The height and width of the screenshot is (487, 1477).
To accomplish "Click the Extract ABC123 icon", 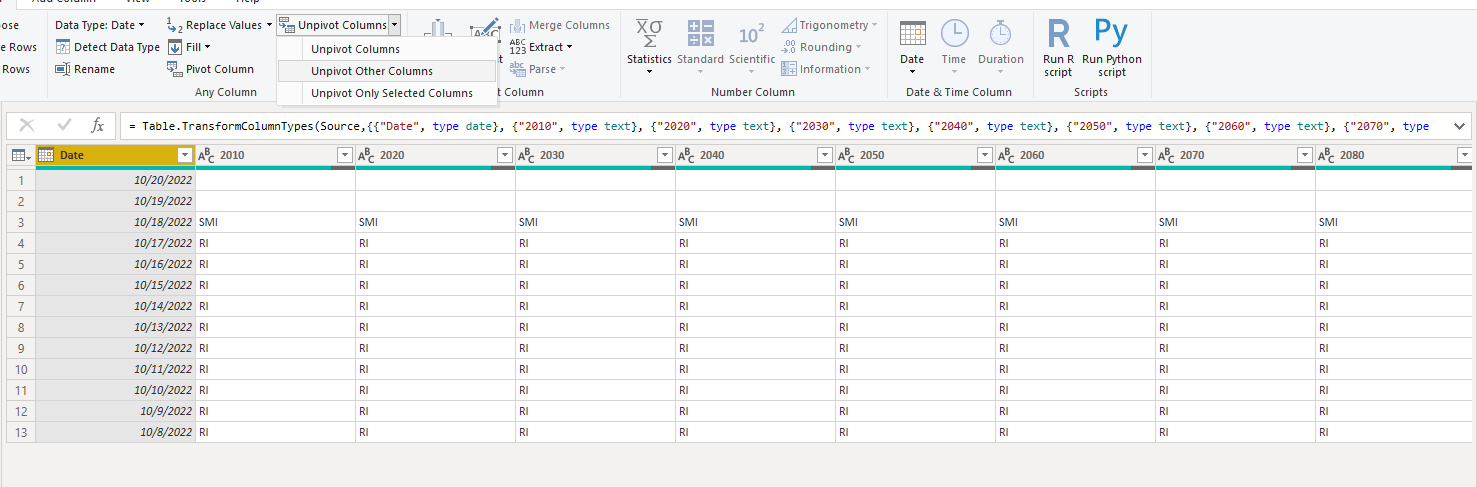I will (517, 47).
